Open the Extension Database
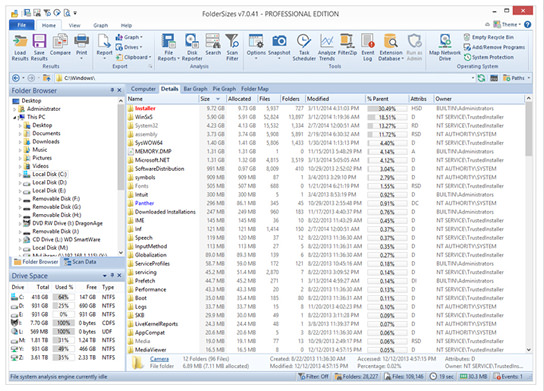 (x=391, y=48)
